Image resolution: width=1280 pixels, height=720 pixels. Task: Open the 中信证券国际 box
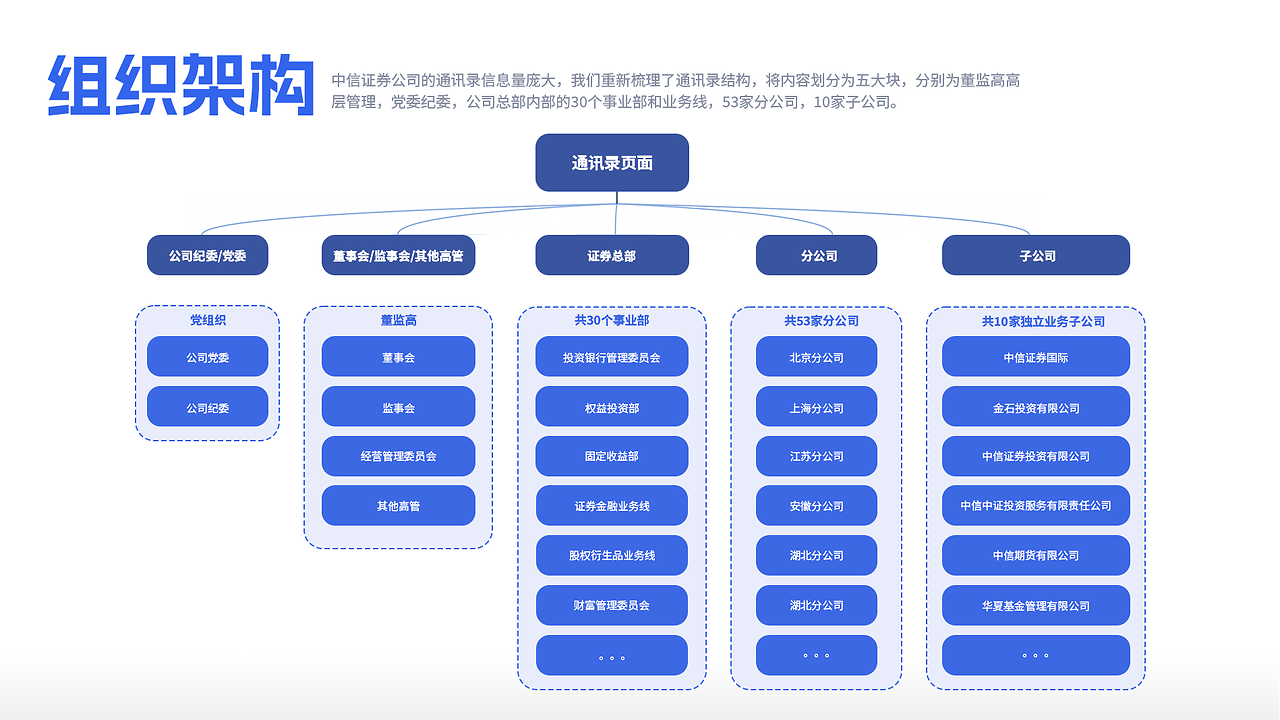[x=1036, y=357]
